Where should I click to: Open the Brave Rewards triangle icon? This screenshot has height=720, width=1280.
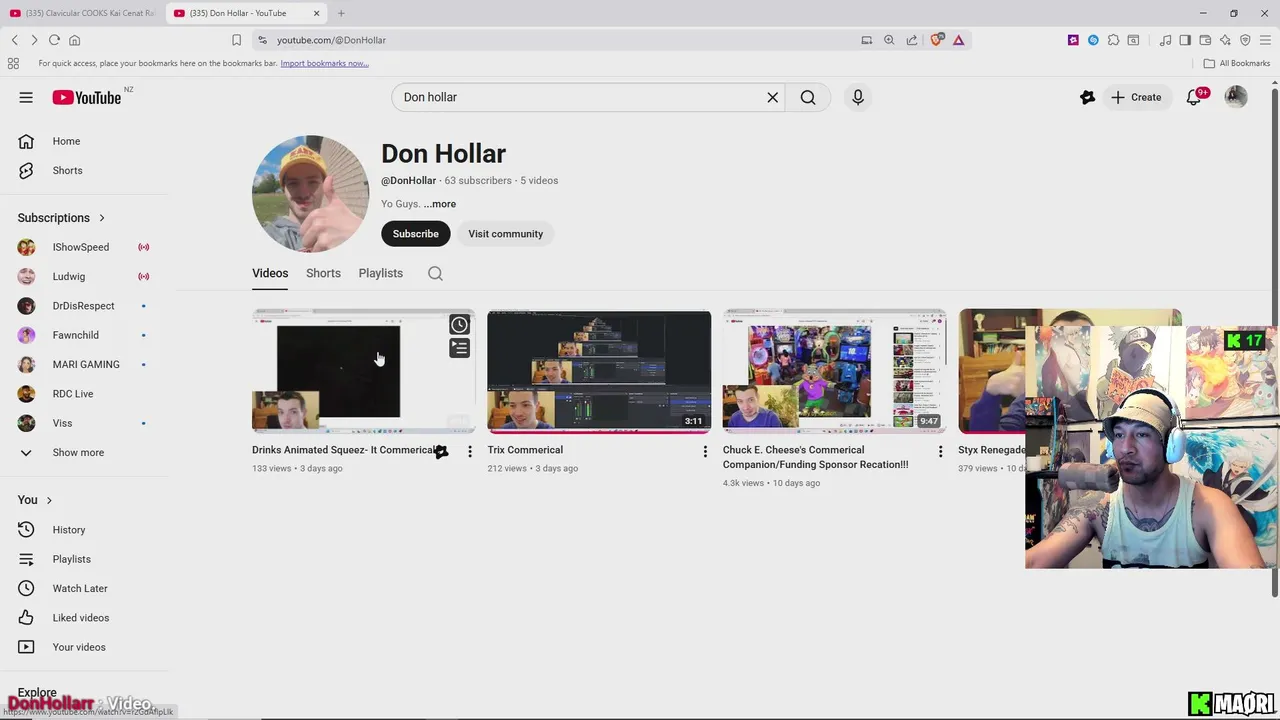(958, 40)
